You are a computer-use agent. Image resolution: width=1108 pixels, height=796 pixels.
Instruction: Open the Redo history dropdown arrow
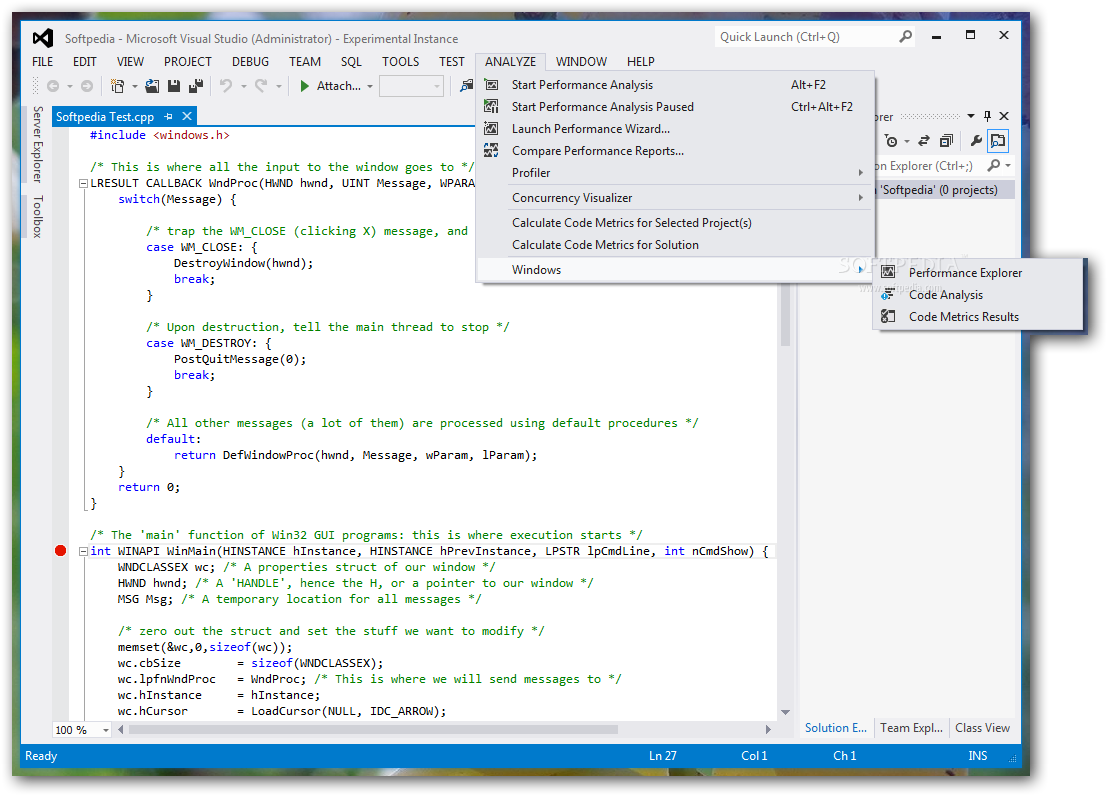(x=279, y=86)
